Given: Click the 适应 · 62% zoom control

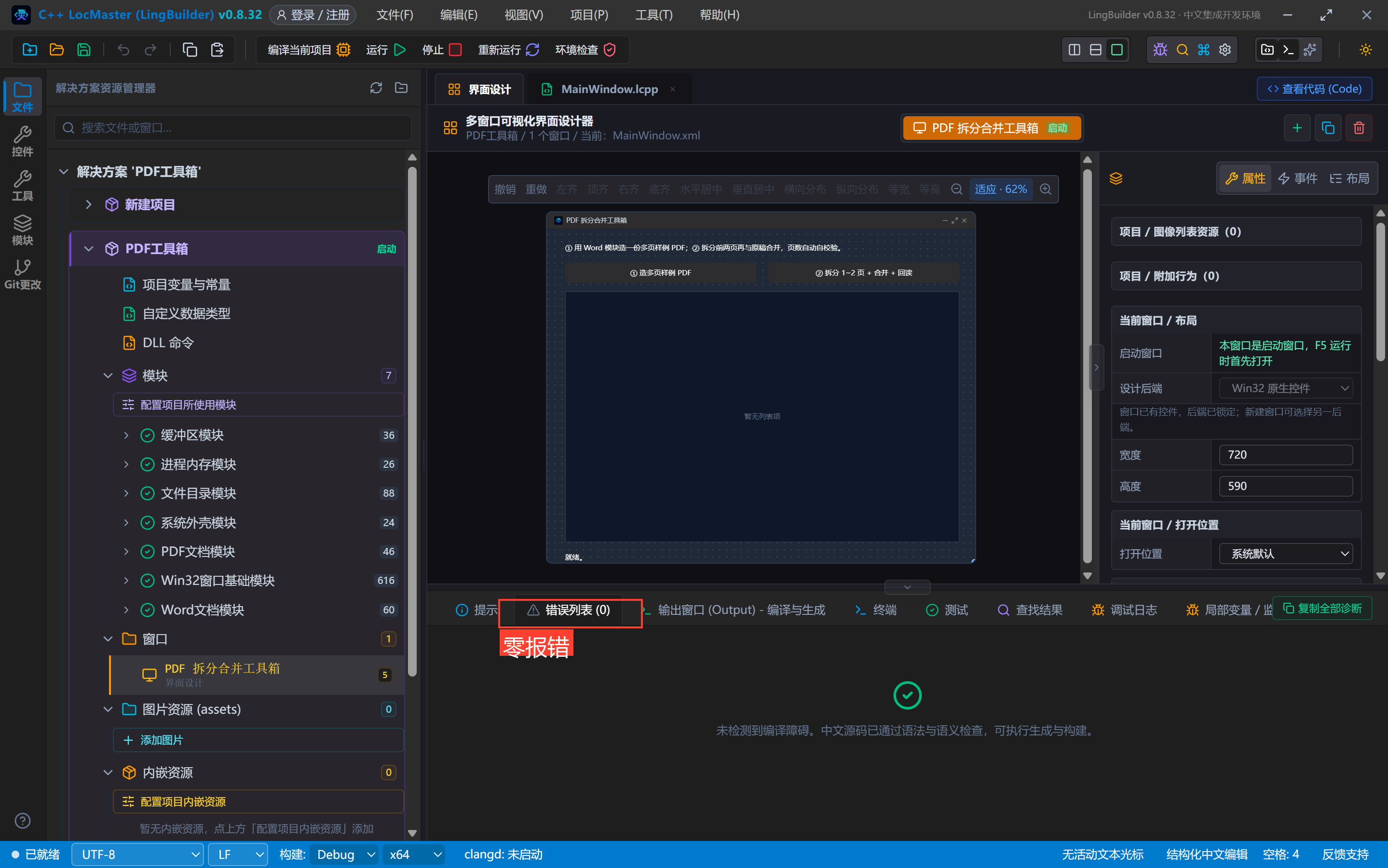Looking at the screenshot, I should (x=1001, y=190).
